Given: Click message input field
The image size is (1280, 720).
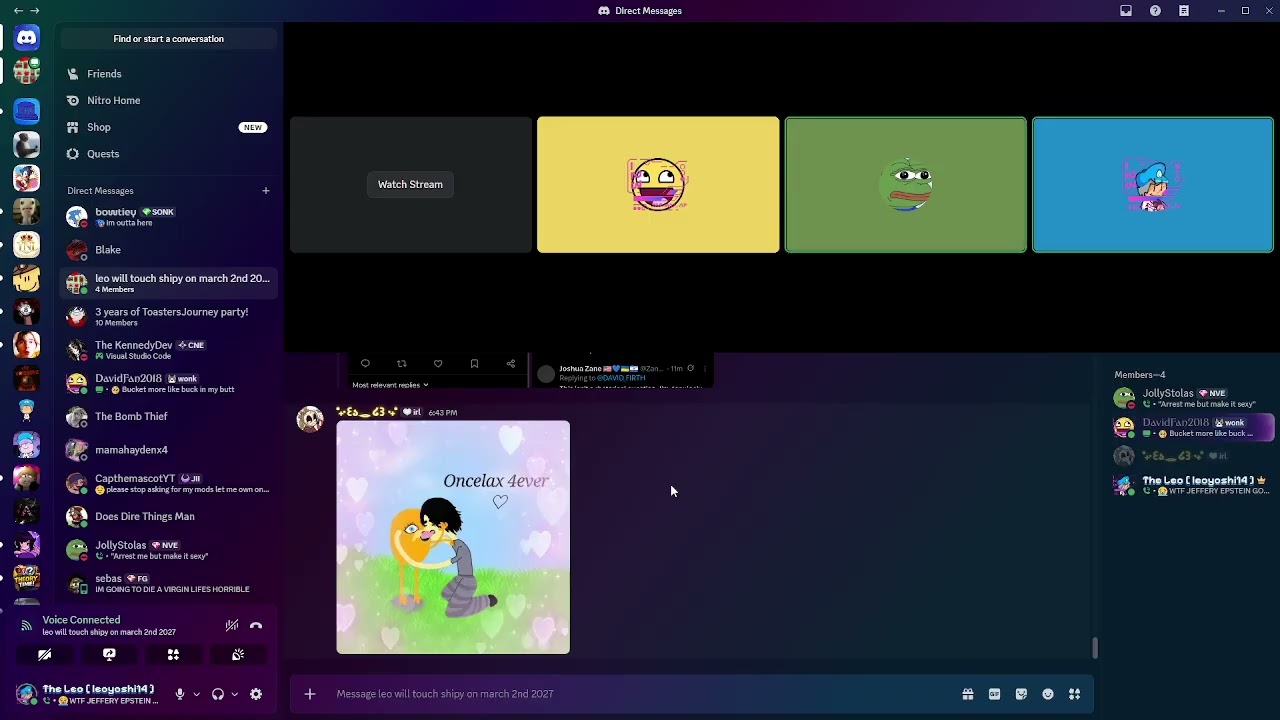Looking at the screenshot, I should click(x=640, y=694).
